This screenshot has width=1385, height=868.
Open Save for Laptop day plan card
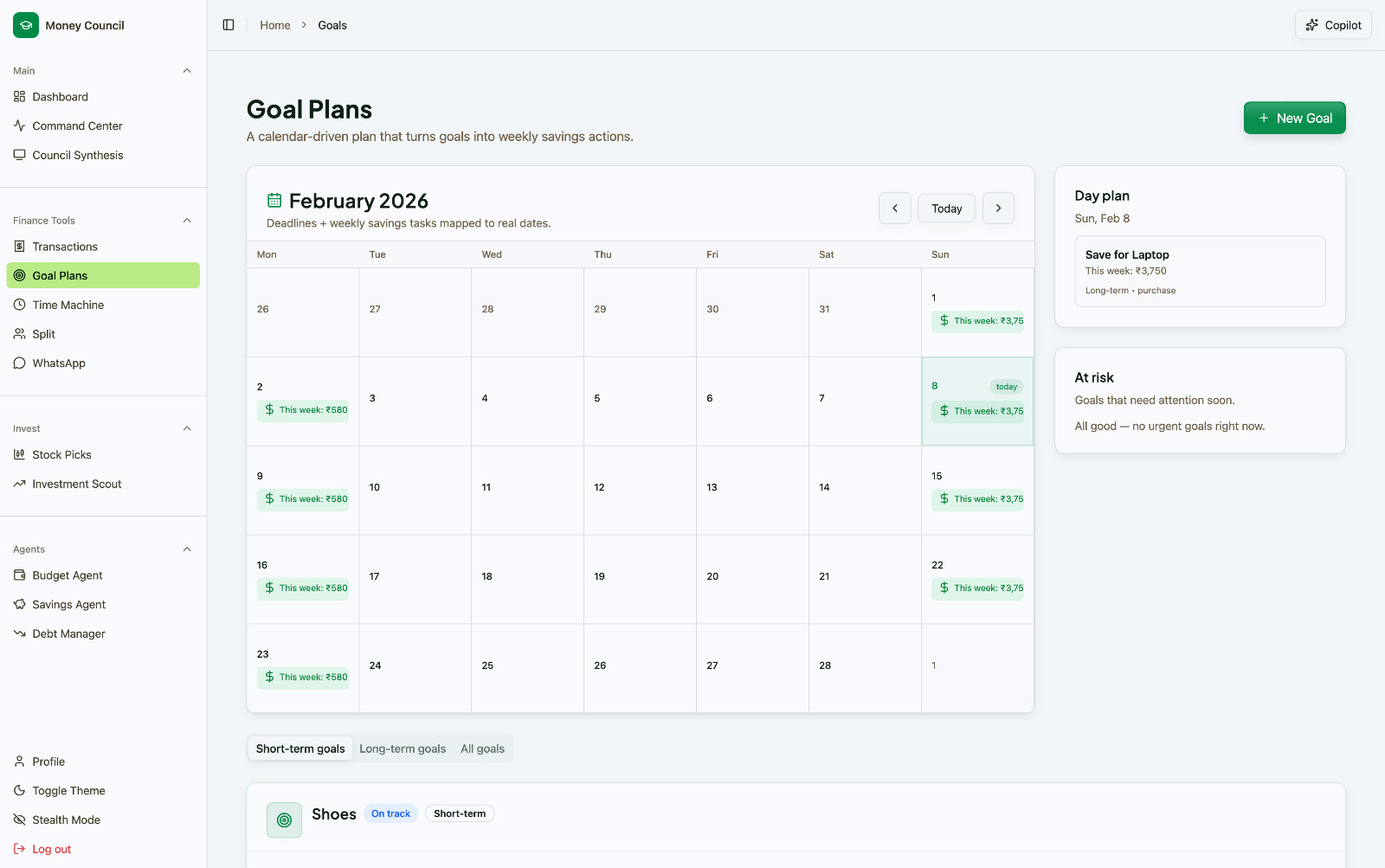[x=1200, y=271]
